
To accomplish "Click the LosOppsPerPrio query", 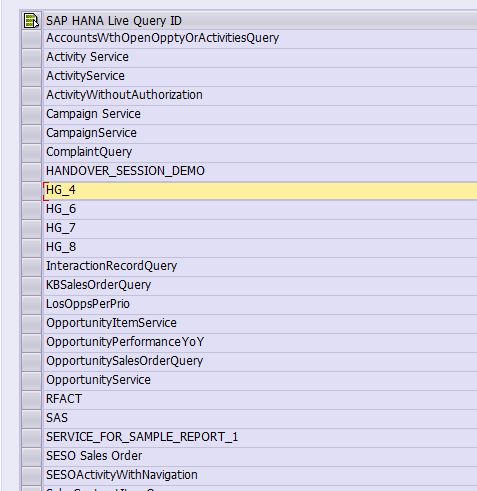I will coord(88,304).
